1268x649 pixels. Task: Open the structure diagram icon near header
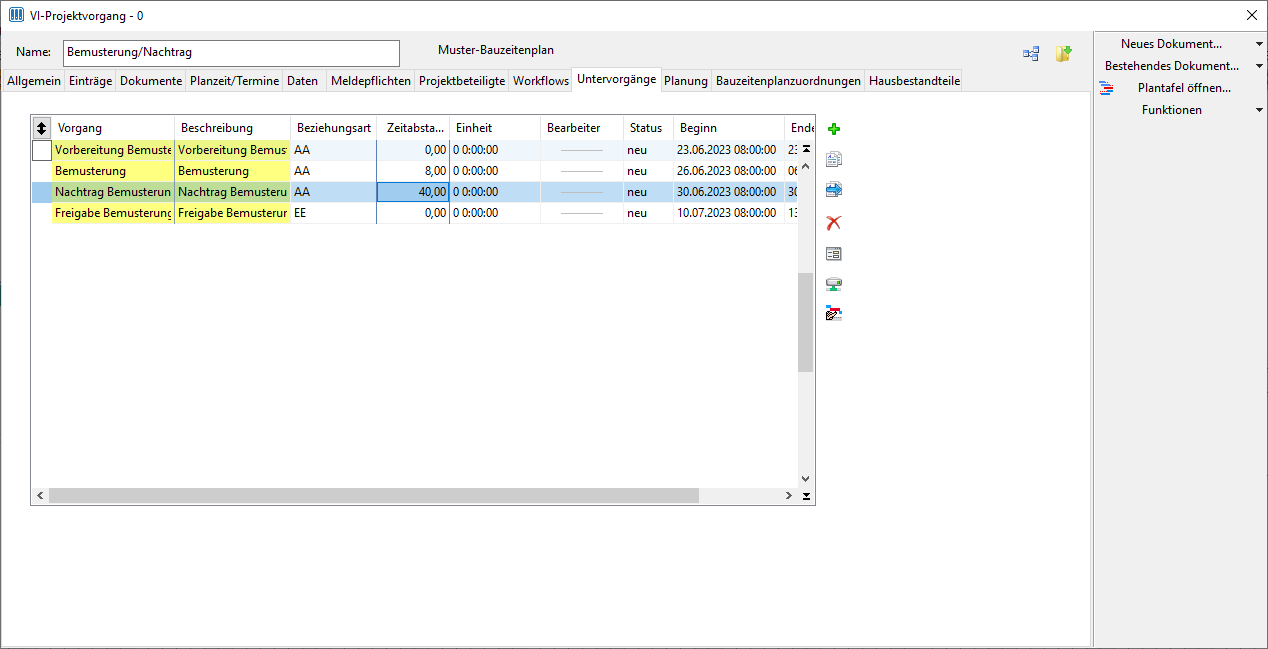click(1031, 54)
